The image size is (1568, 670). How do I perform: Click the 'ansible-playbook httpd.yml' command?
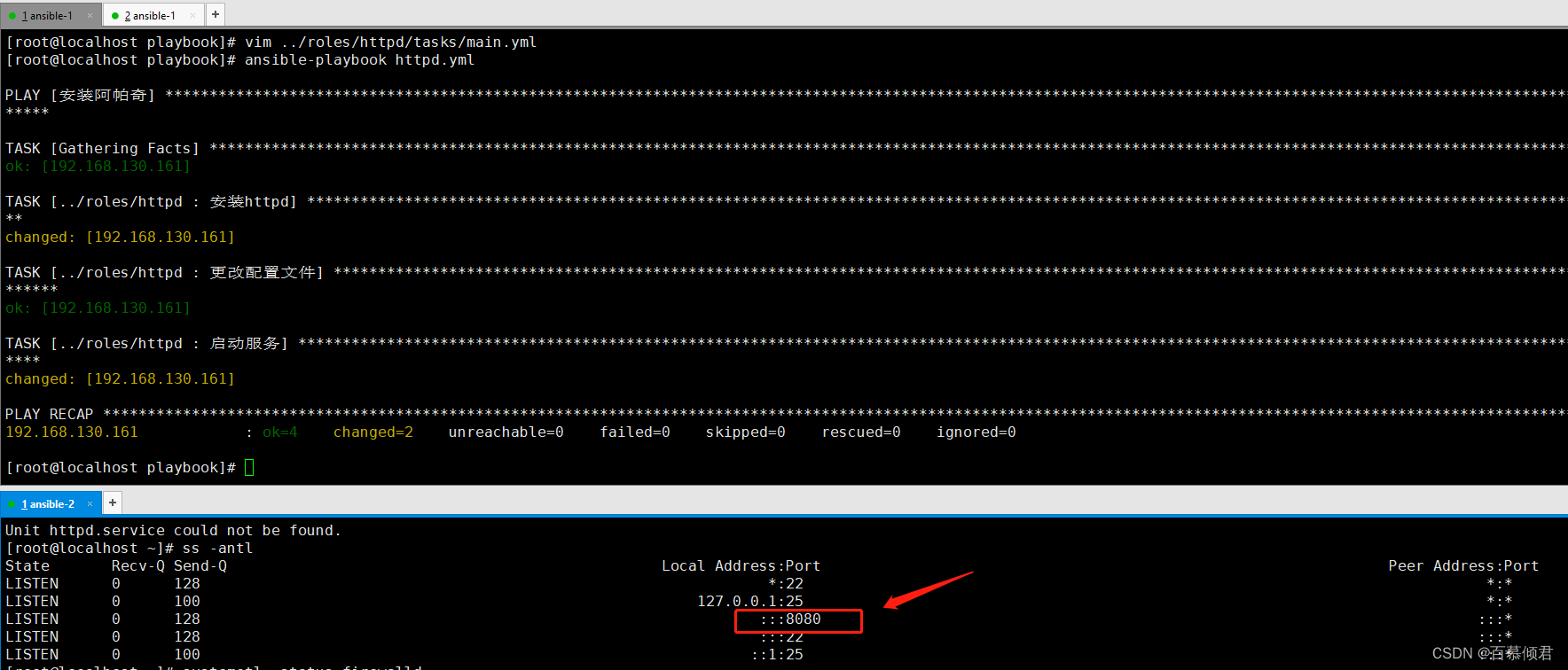coord(359,59)
